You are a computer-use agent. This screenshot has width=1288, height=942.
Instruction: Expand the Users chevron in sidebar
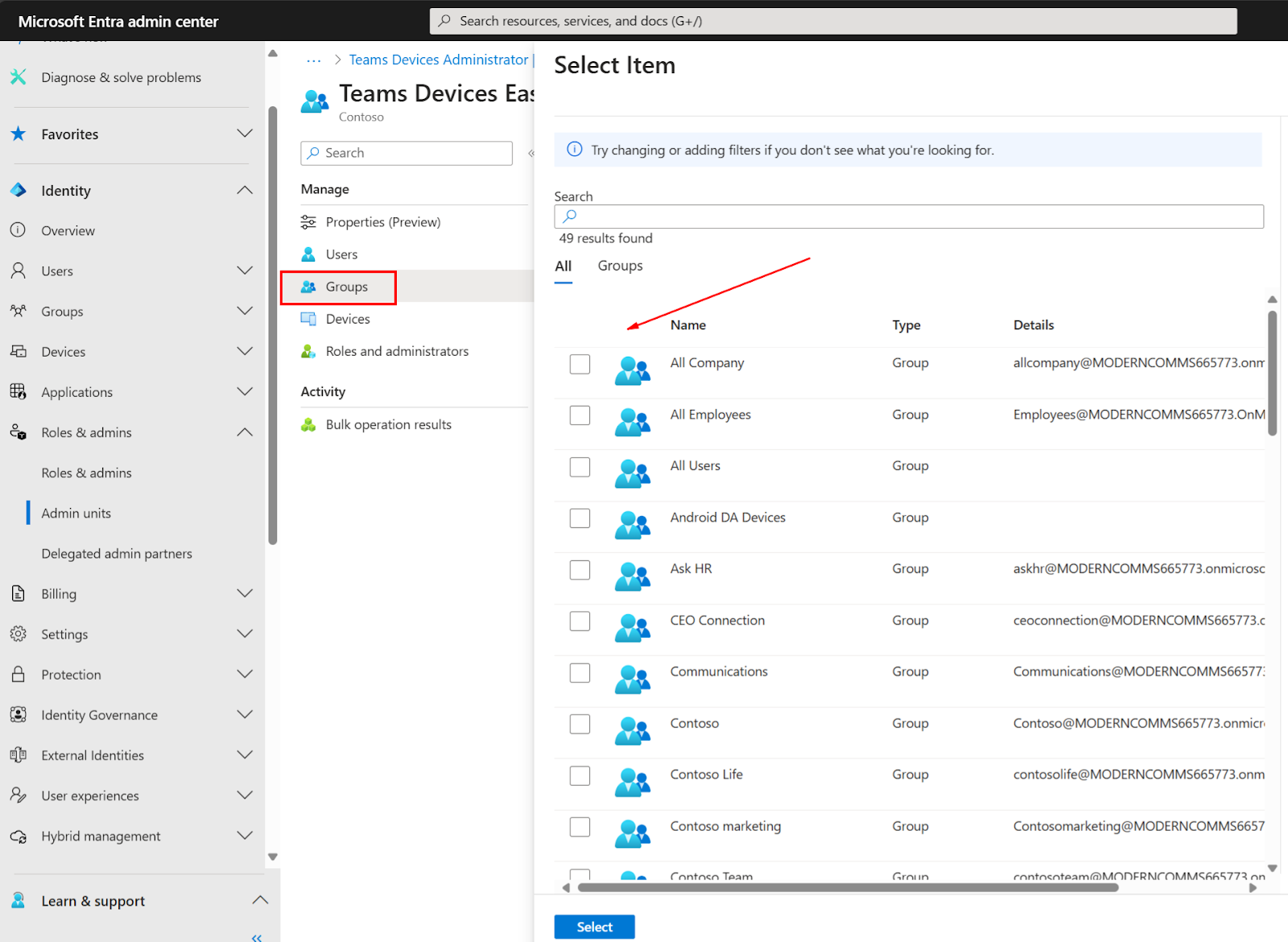(x=245, y=271)
